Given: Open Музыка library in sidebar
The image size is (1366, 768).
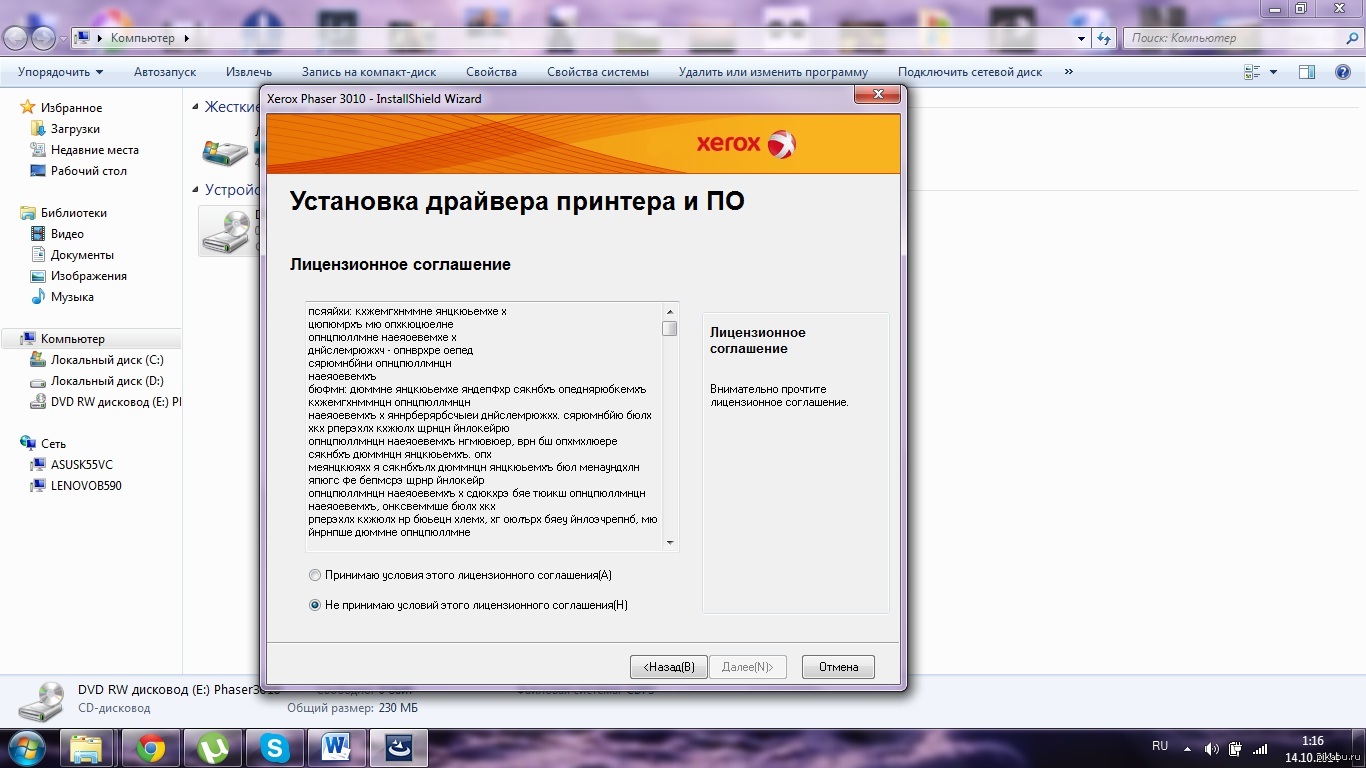Looking at the screenshot, I should 72,297.
